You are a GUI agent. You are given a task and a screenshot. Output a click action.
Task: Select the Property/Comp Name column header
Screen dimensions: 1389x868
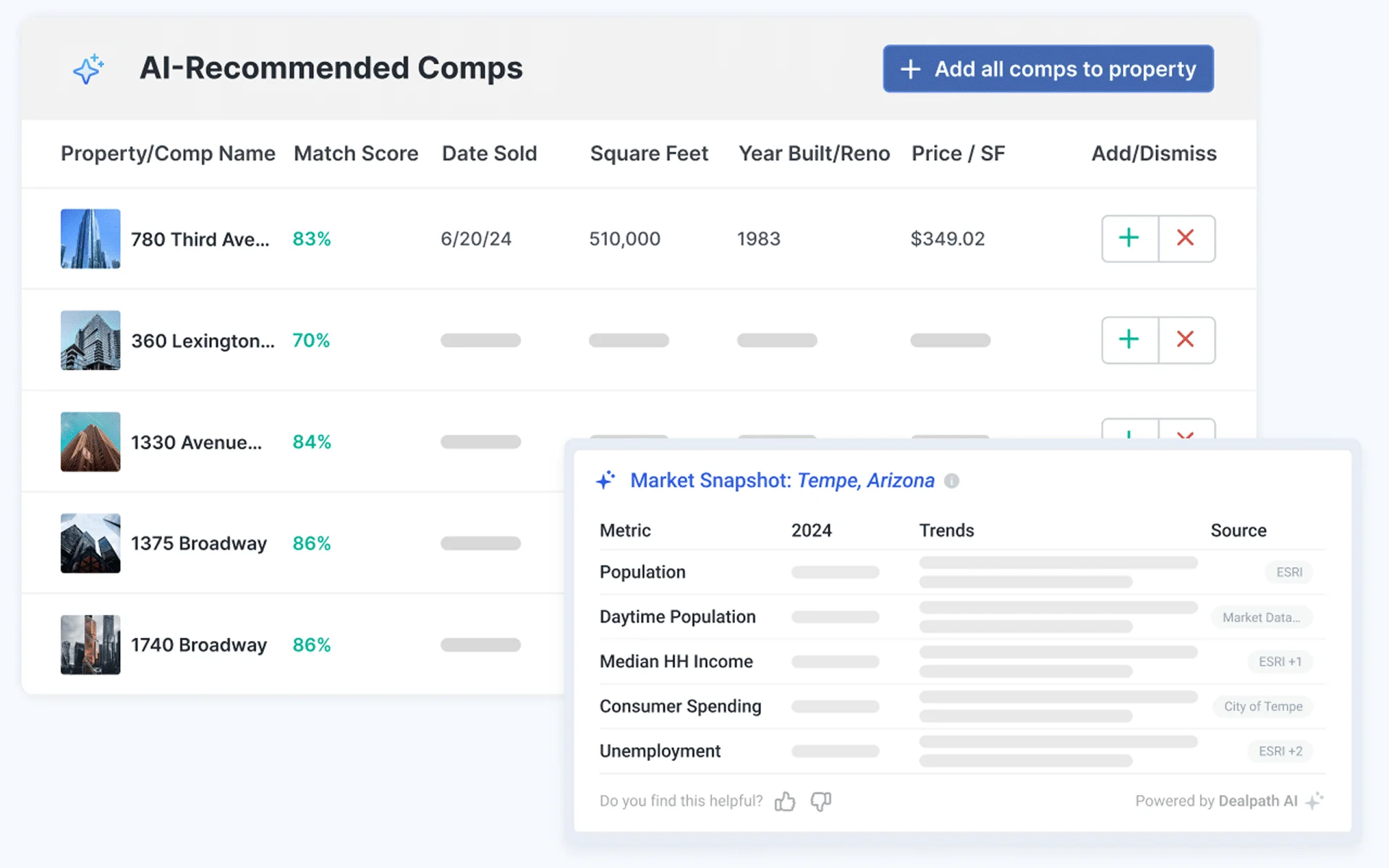pyautogui.click(x=167, y=153)
